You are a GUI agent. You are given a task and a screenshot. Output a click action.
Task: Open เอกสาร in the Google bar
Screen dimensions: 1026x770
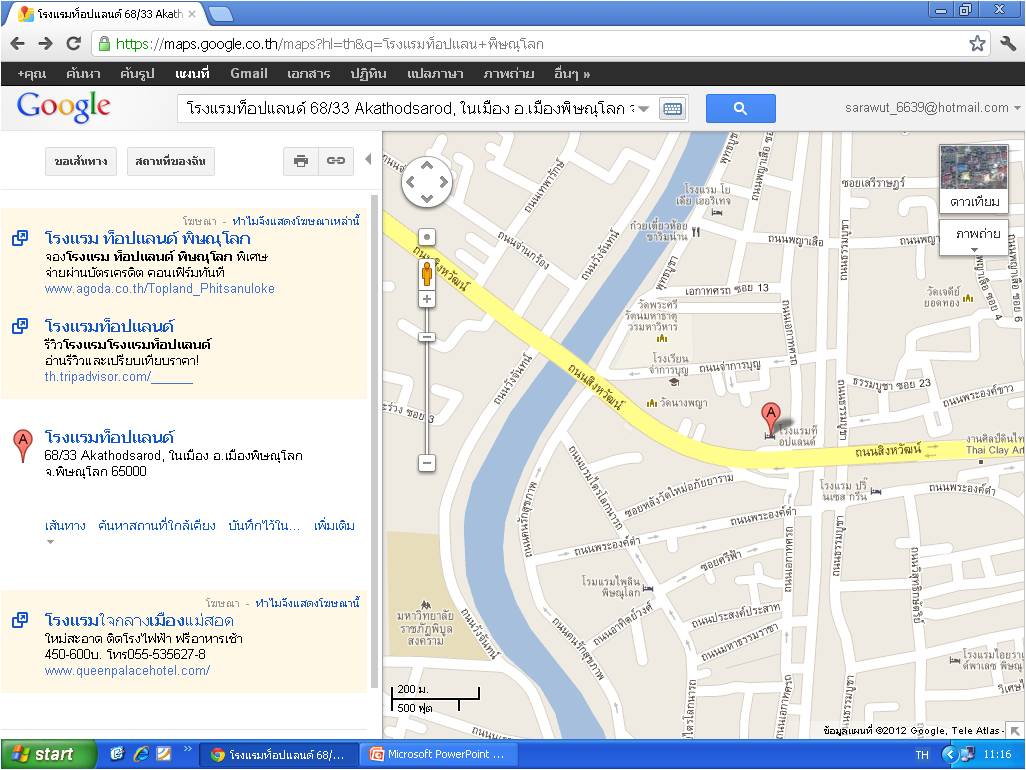click(308, 74)
